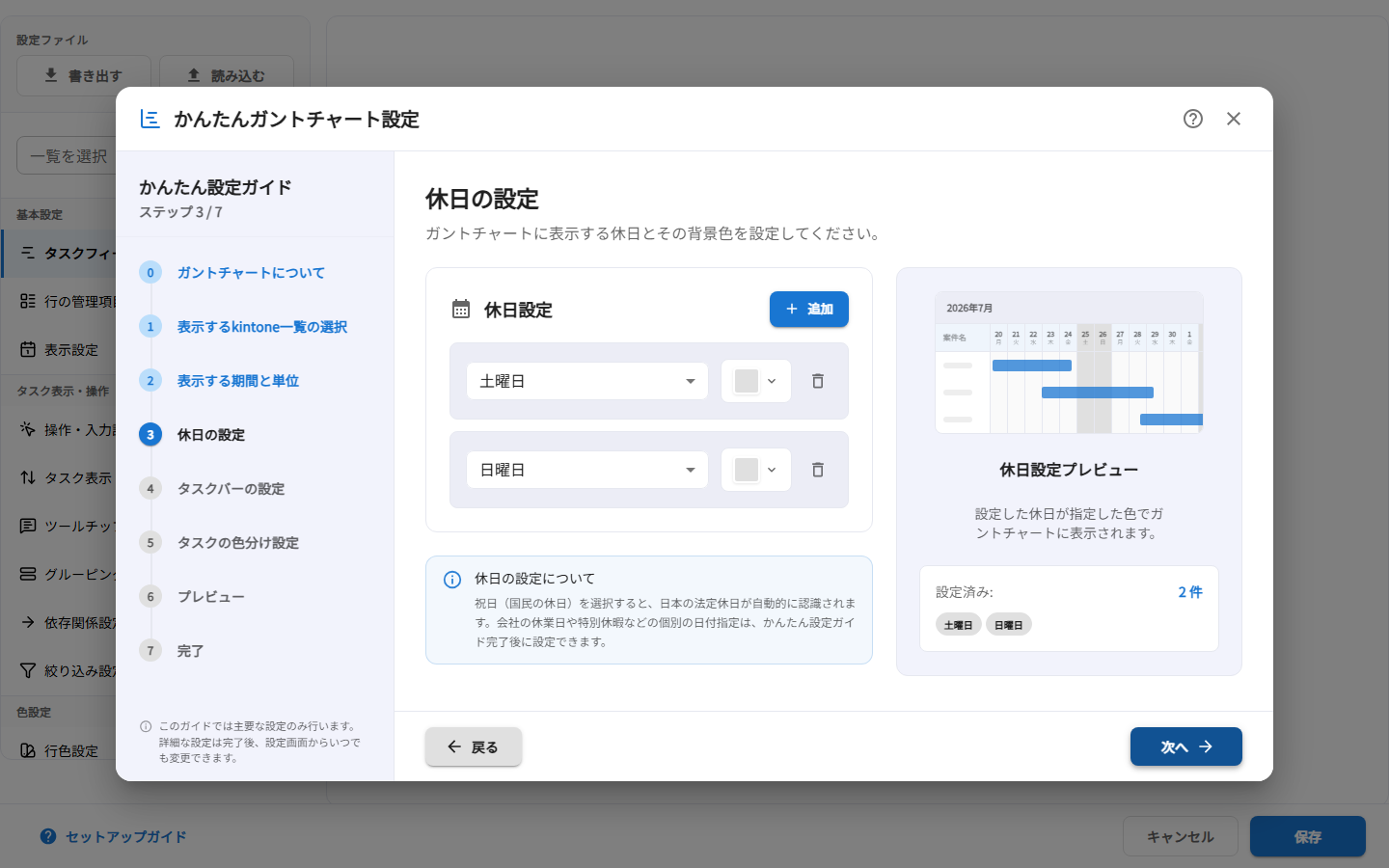1389x868 pixels.
Task: Open the 日曜日 day selection dropdown
Action: click(x=587, y=470)
